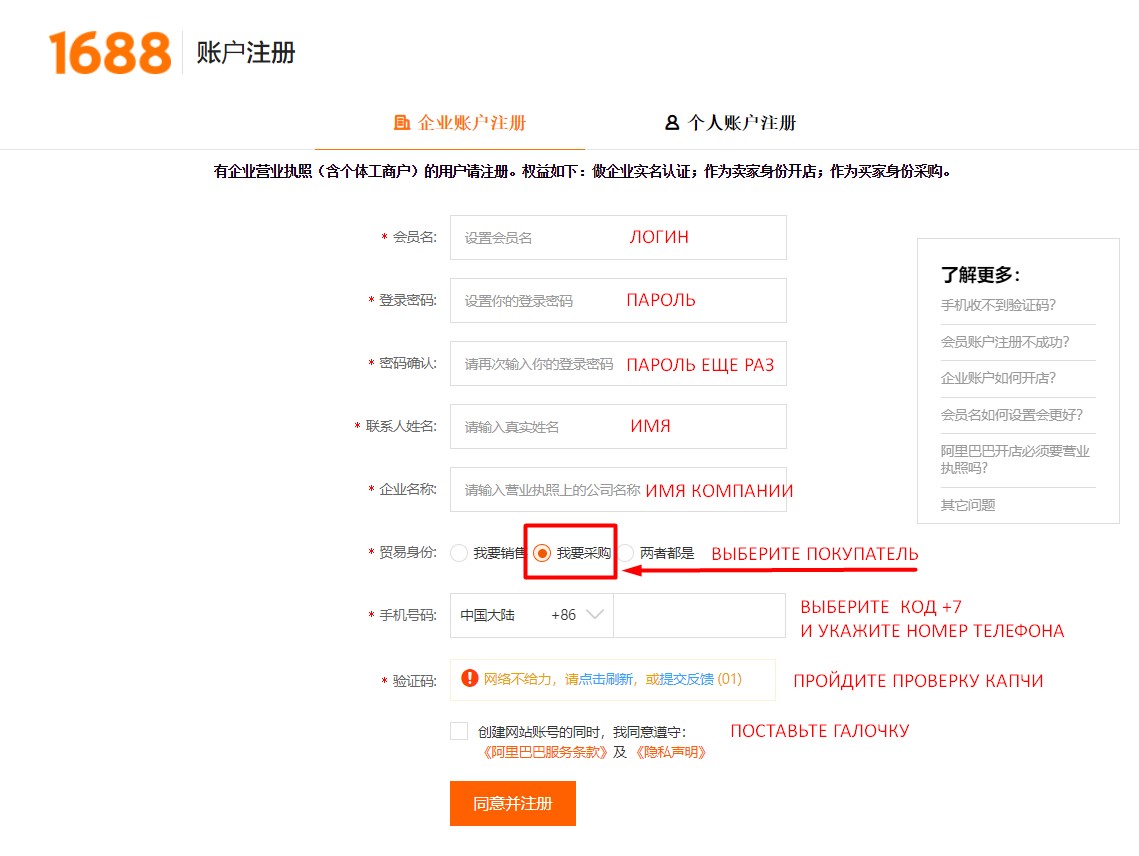Focus the 联系人姓名 input field
Viewport: 1139px width, 856px height.
[618, 427]
